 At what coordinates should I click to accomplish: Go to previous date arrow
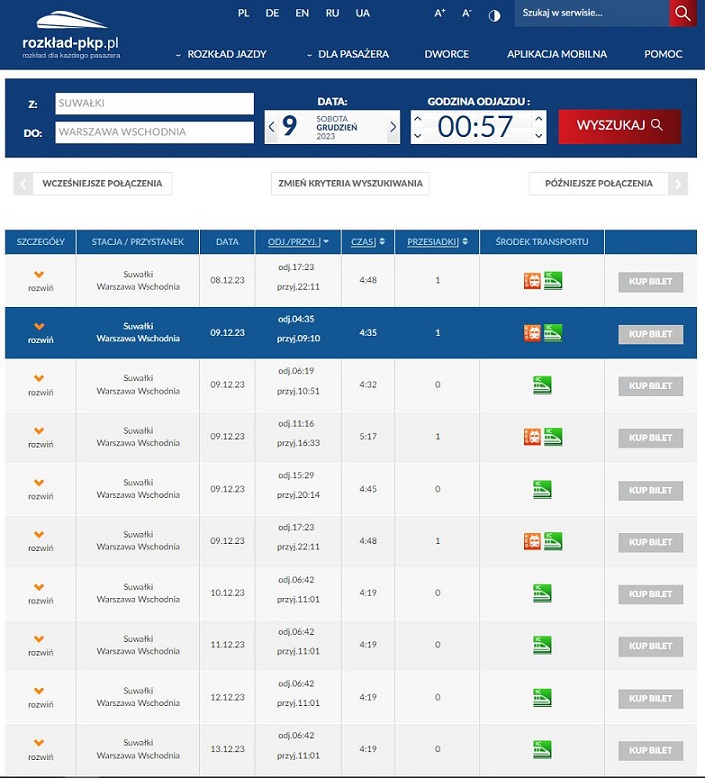271,127
